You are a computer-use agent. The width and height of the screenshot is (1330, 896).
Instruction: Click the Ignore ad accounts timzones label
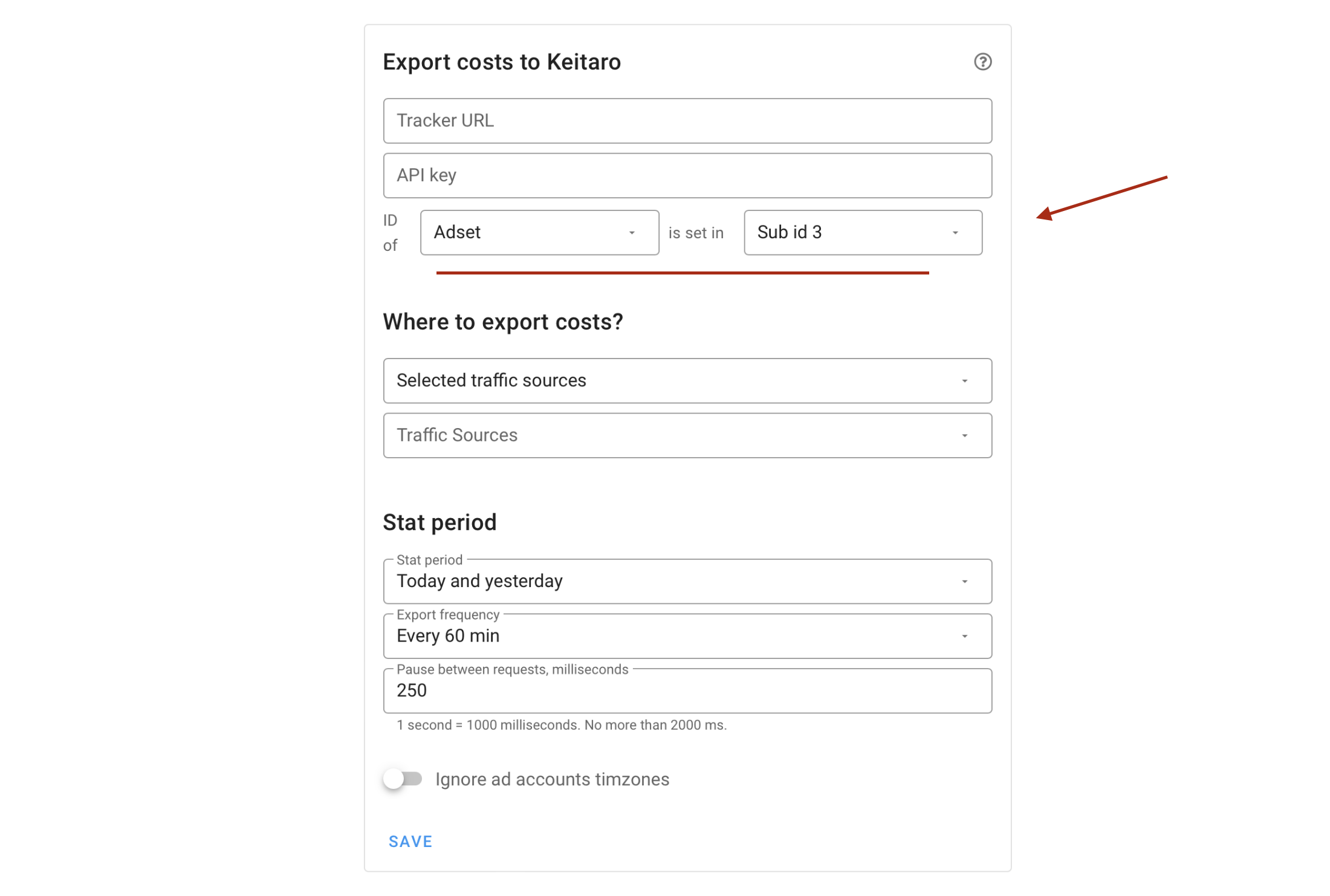click(x=552, y=779)
